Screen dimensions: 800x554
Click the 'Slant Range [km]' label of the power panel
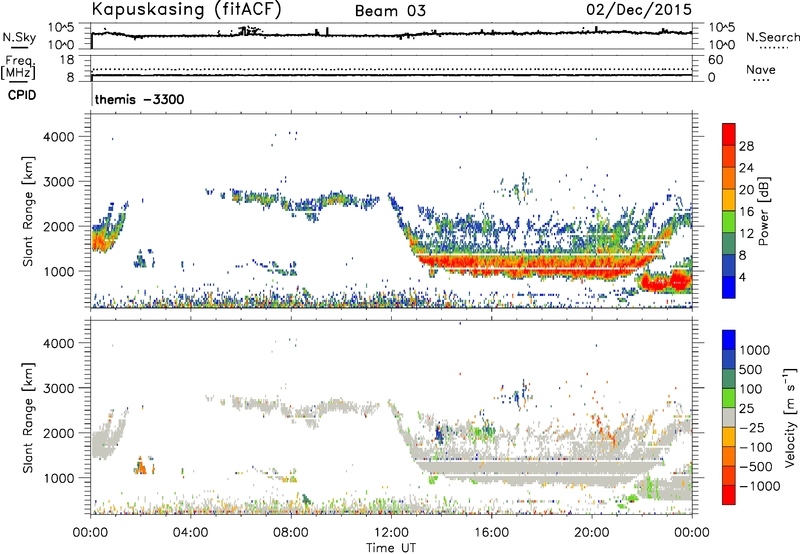click(x=28, y=211)
